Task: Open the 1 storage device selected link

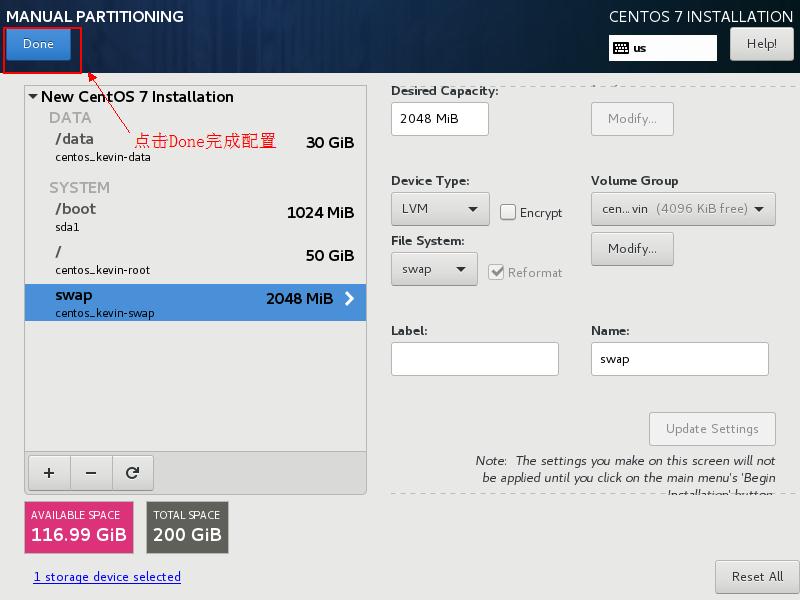Action: point(107,577)
